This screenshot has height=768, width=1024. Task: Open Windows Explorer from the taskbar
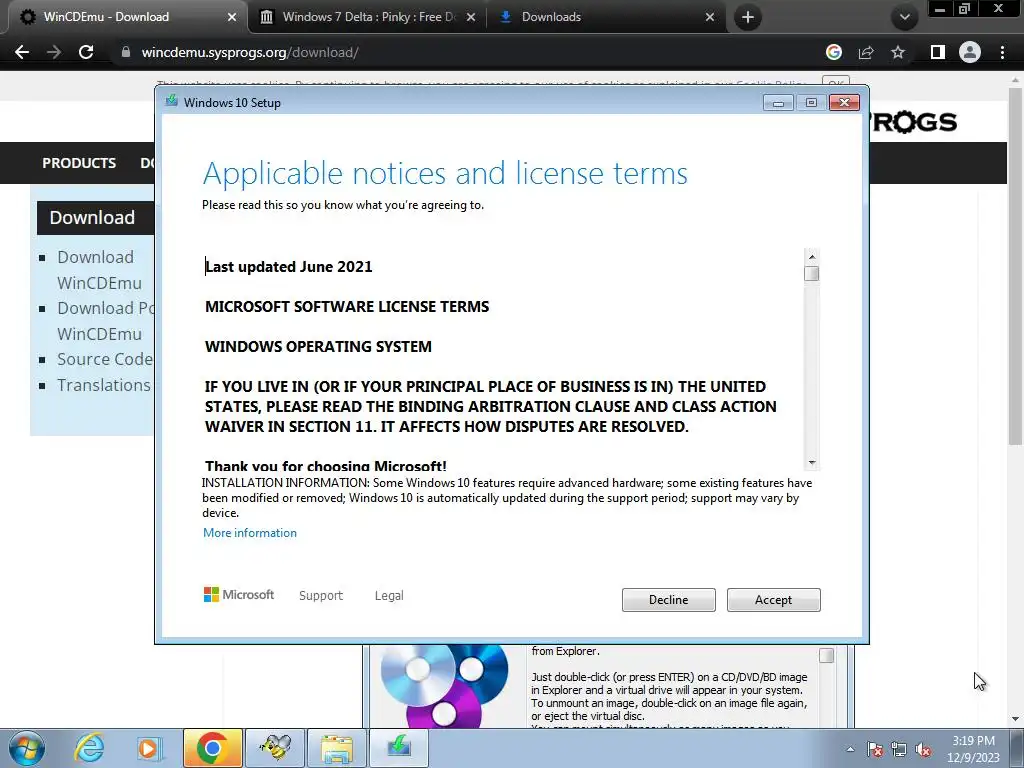[x=337, y=748]
